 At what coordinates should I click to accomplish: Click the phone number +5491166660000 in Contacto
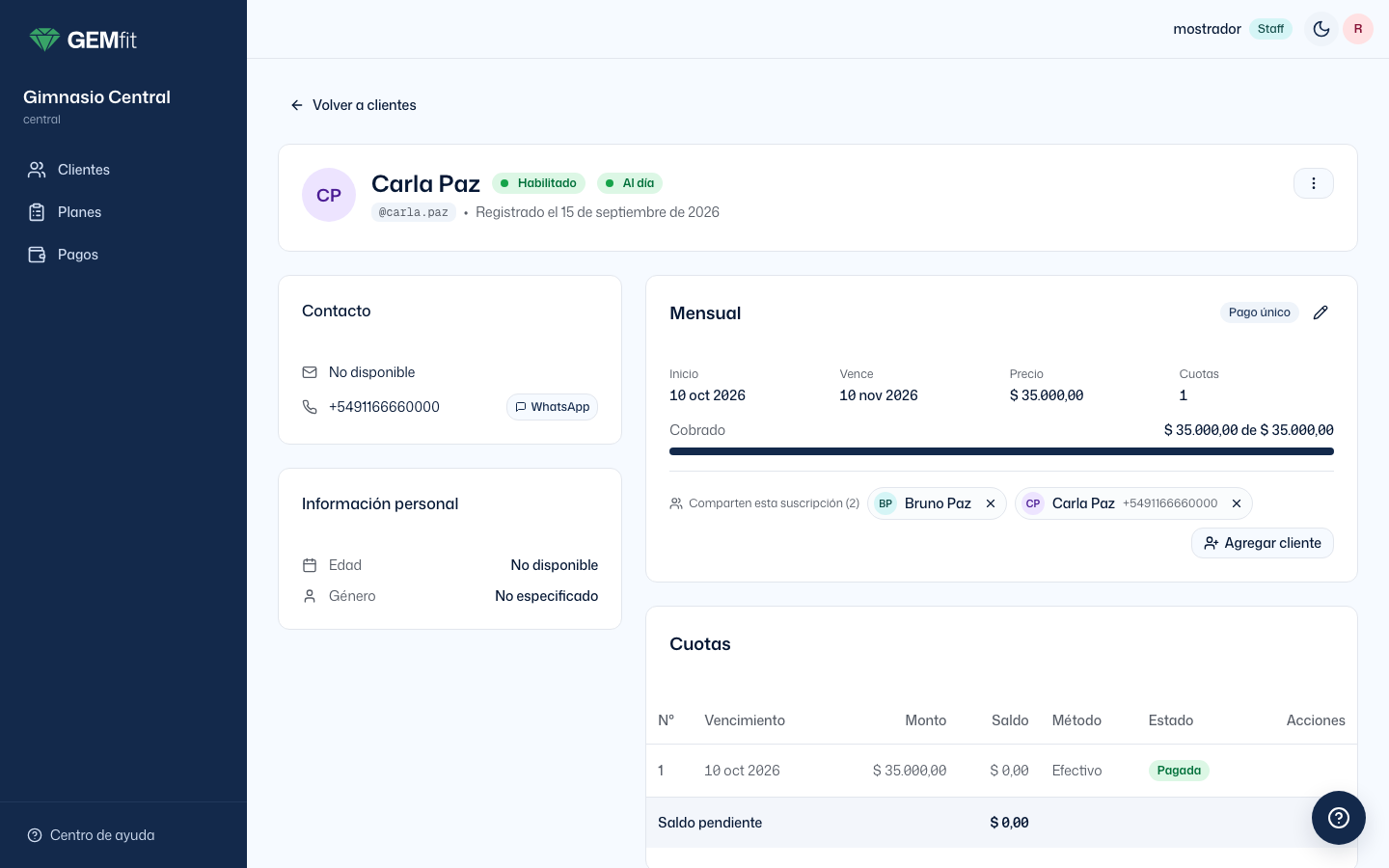(x=384, y=407)
